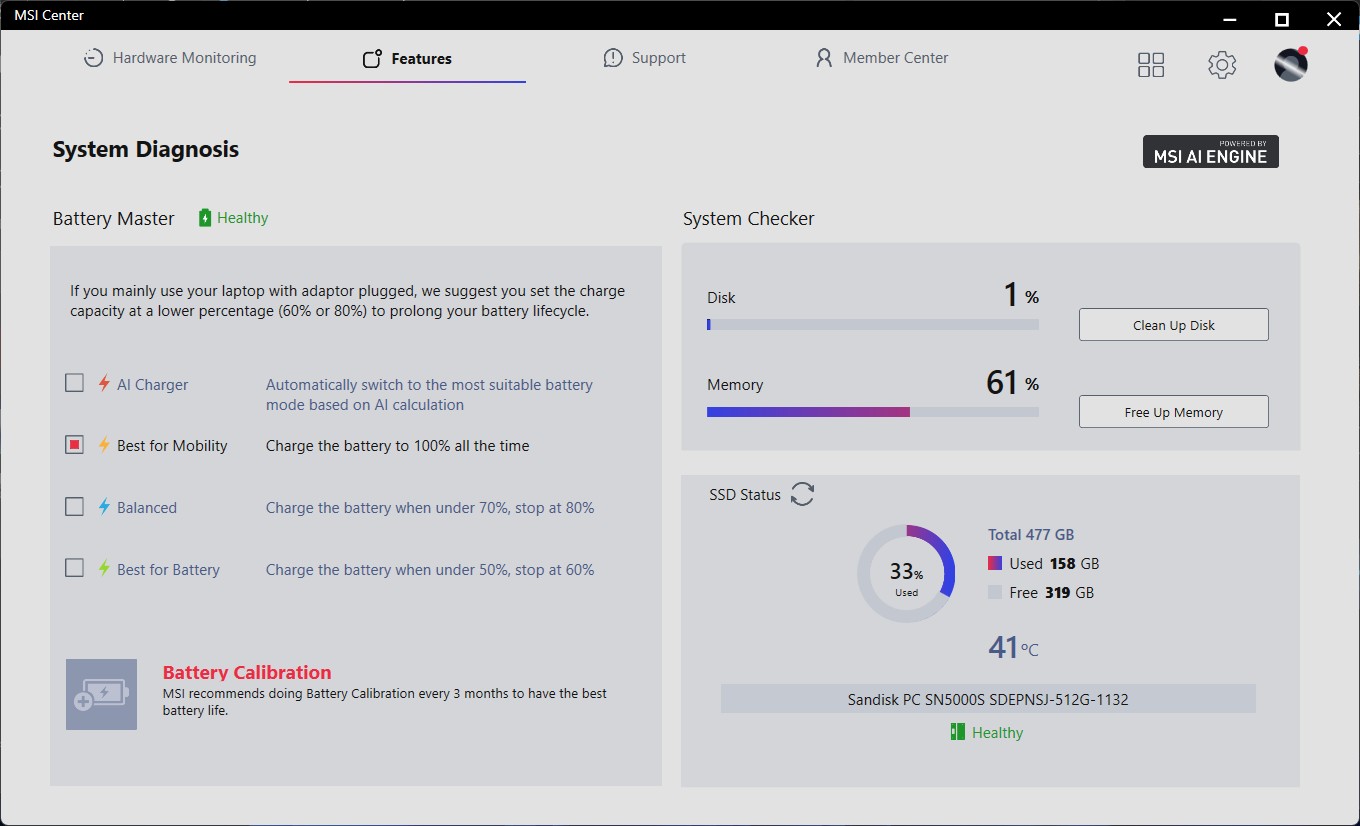
Task: Click the Best for Mobility label
Action: pyautogui.click(x=172, y=446)
